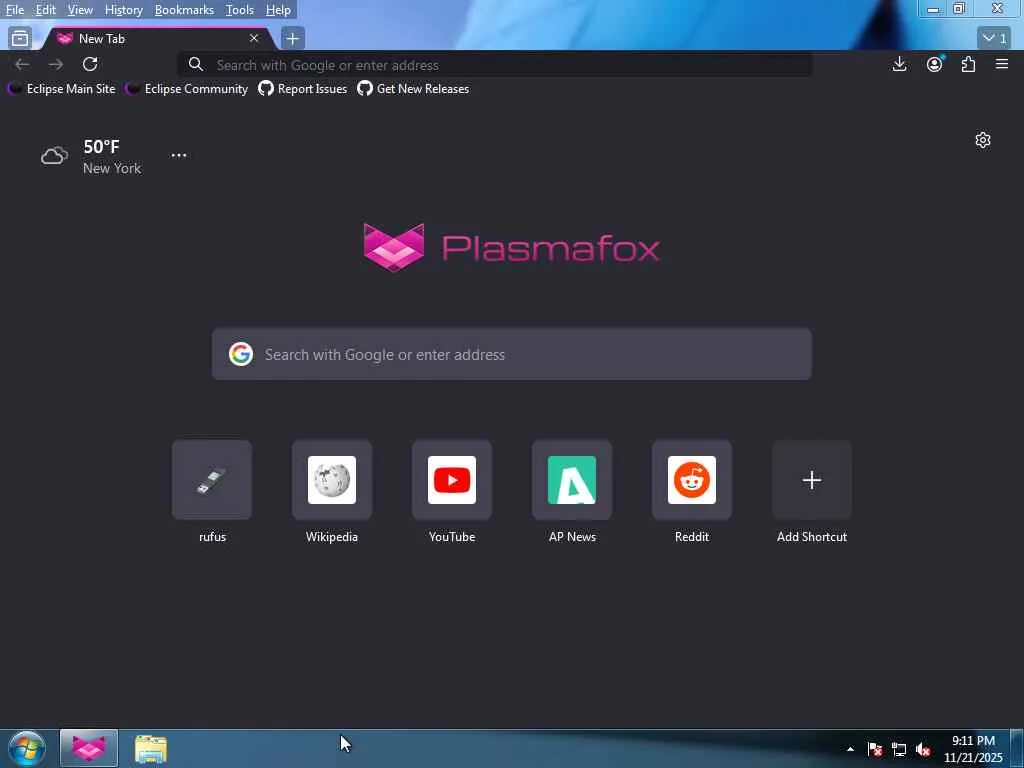Select the New Tab tab
Screen dimensions: 1024x768
pyautogui.click(x=157, y=39)
